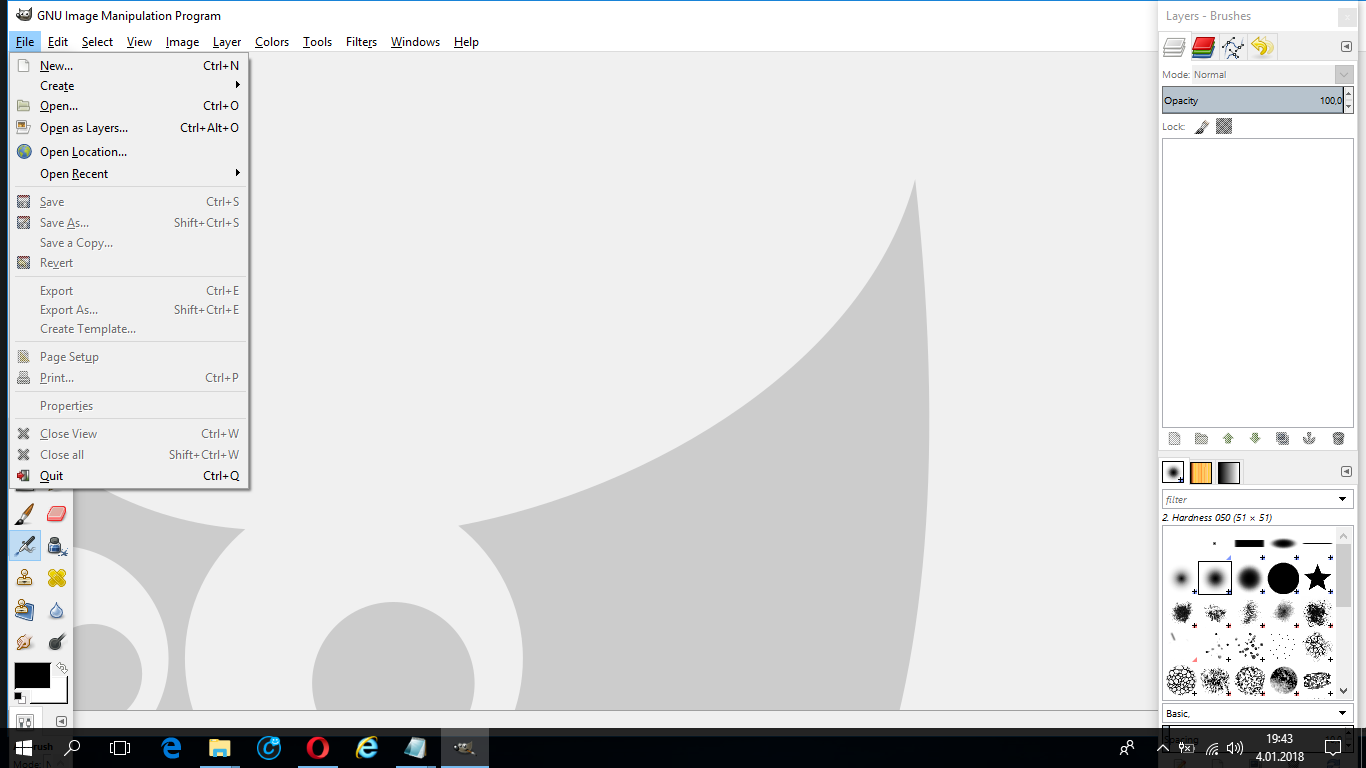Expand the Open Recent submenu
Screen dimensions: 1366x768
(129, 174)
